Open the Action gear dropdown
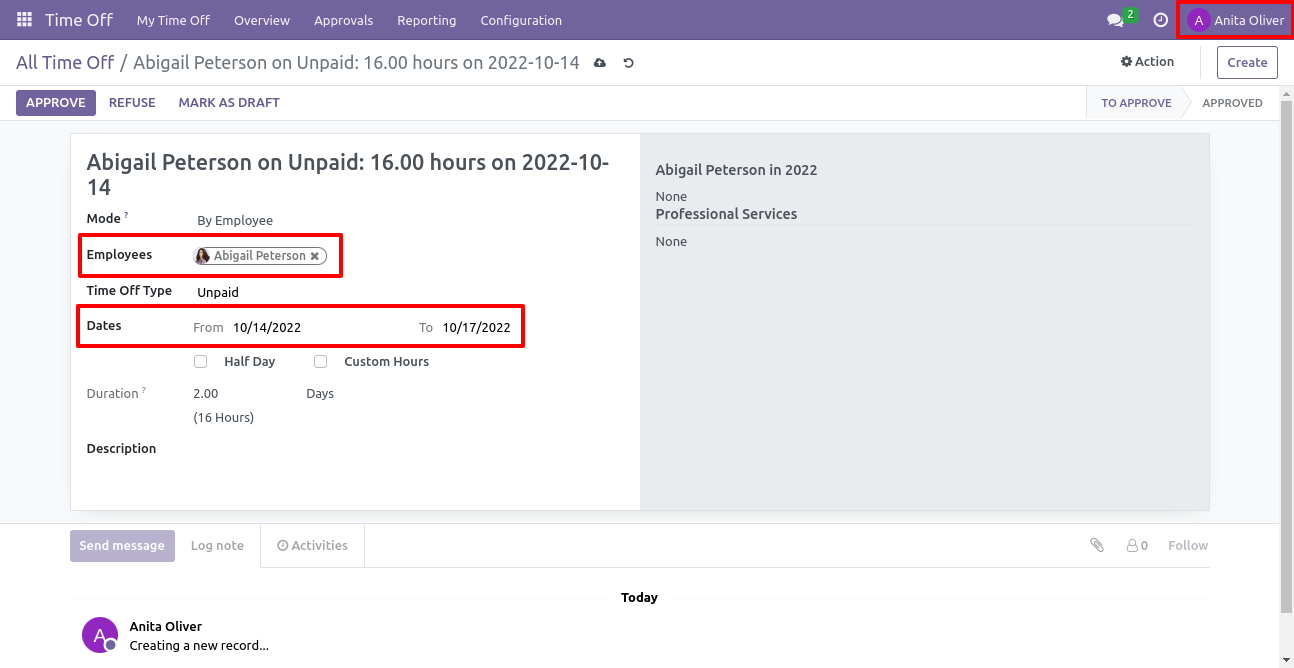 pyautogui.click(x=1147, y=62)
